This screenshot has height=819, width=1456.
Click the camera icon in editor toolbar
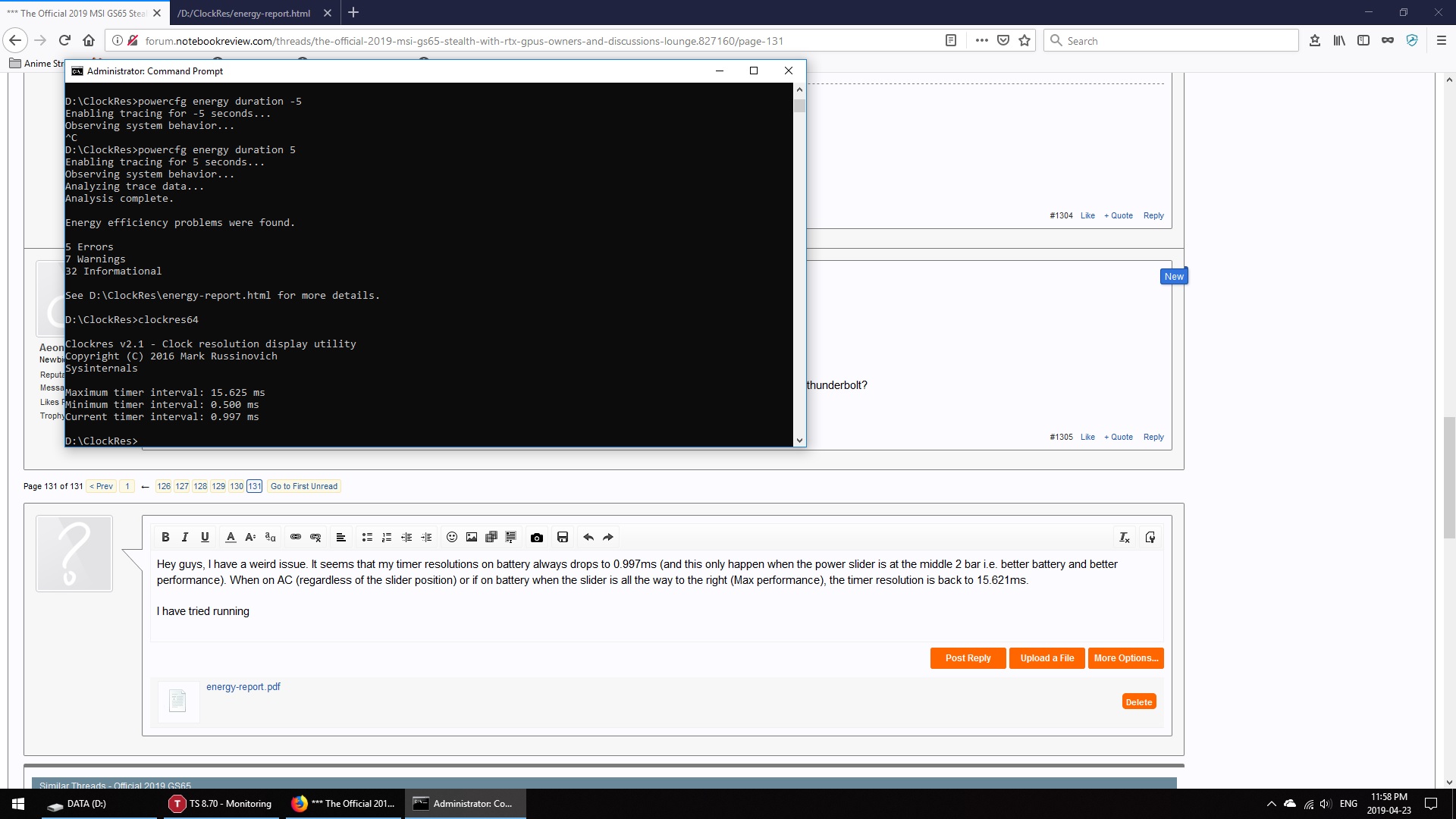[537, 537]
